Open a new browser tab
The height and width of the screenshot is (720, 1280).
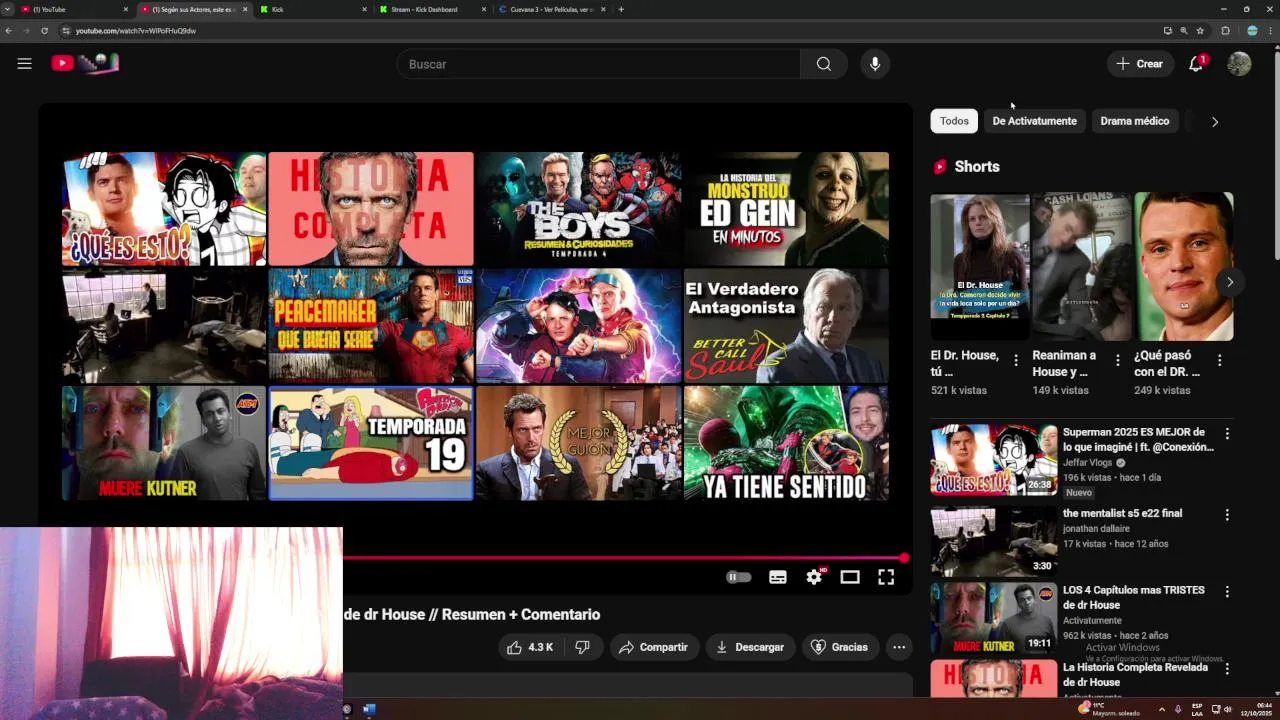pos(621,9)
